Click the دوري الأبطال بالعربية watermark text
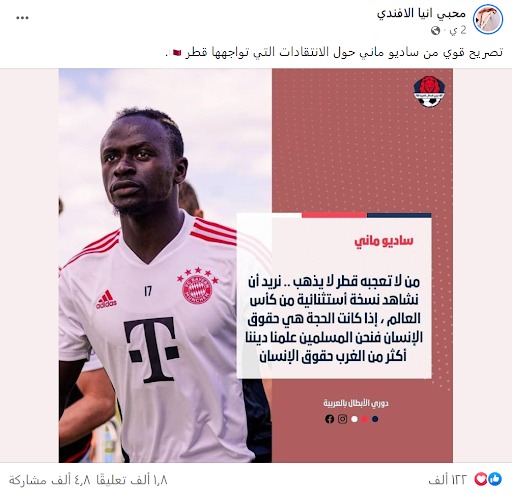This screenshot has height=494, width=512. pos(356,403)
